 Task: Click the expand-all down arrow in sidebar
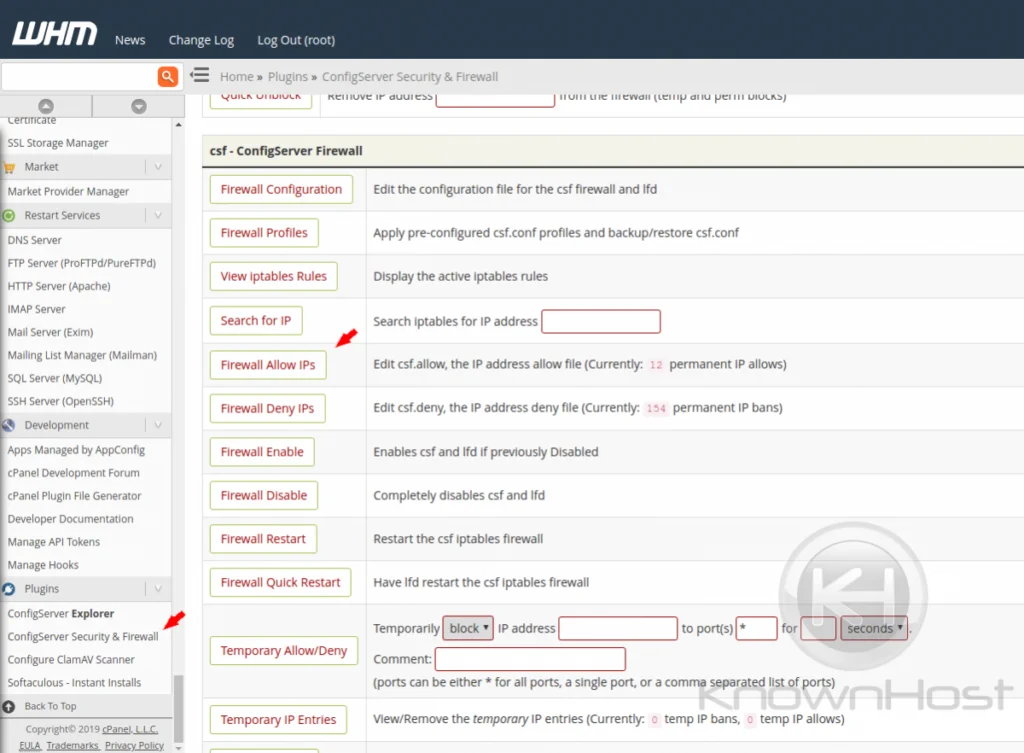click(x=138, y=106)
